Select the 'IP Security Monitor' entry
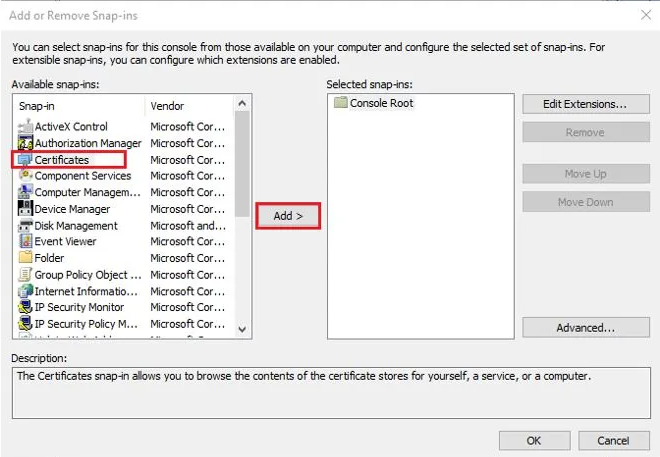Screen dimensions: 660x457 [x=79, y=307]
